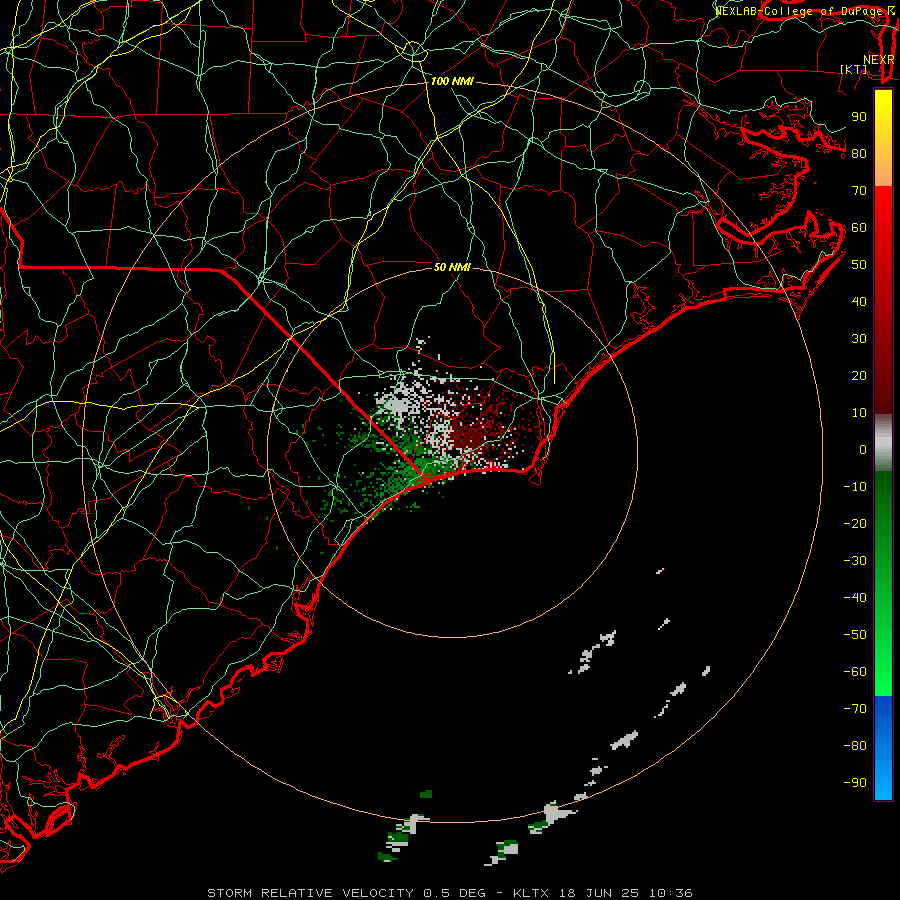Click the -70 tick label on scale
The width and height of the screenshot is (900, 900).
point(855,709)
